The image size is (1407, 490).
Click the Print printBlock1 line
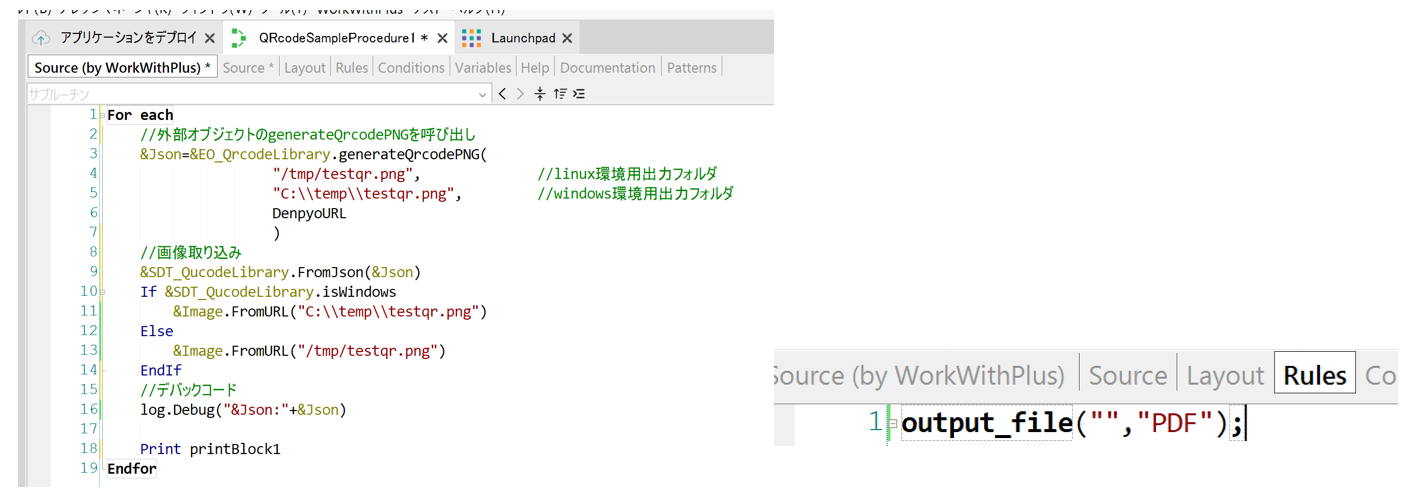pyautogui.click(x=210, y=449)
